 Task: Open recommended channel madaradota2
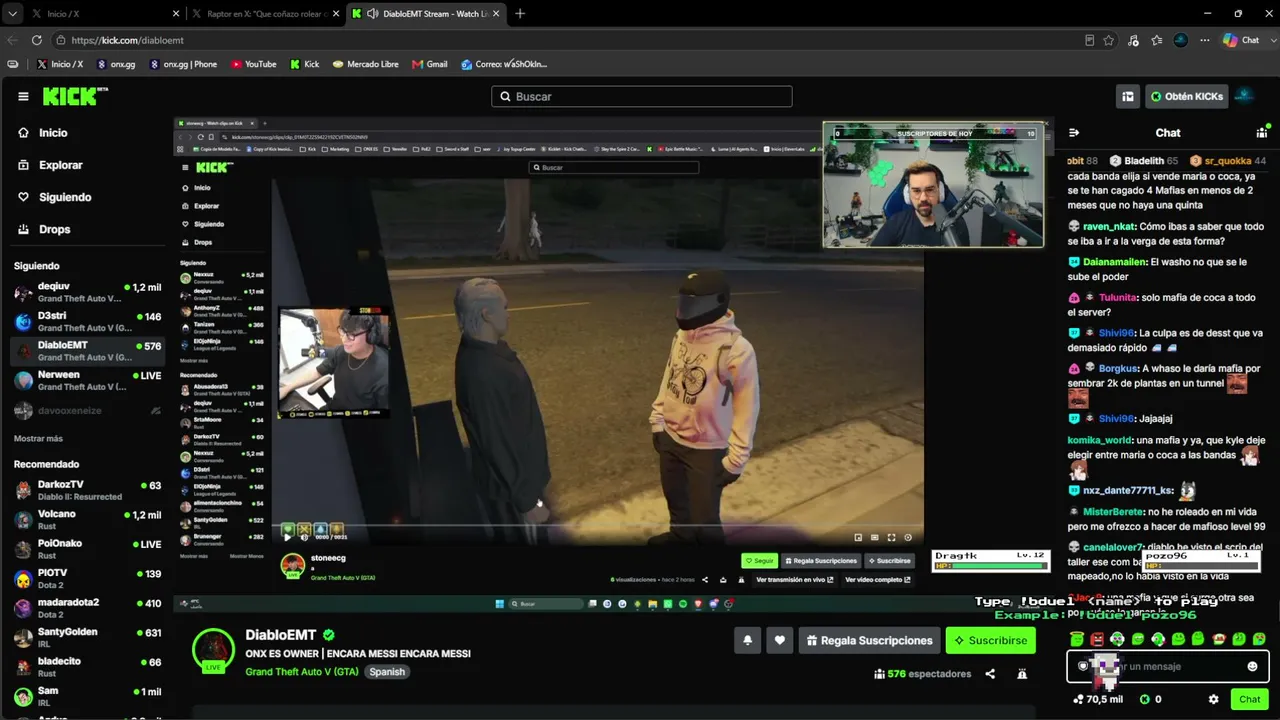88,608
